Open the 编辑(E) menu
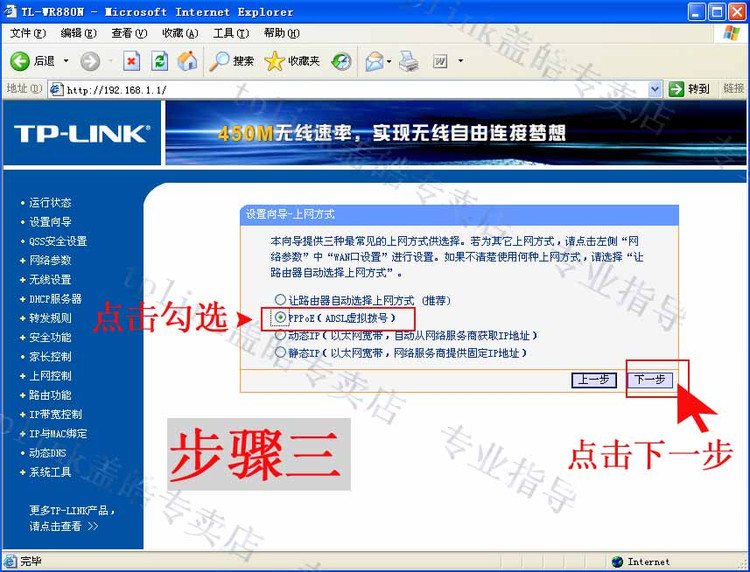 point(78,33)
